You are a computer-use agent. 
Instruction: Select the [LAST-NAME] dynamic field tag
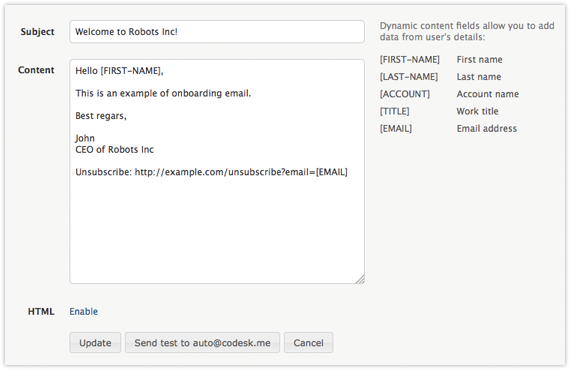[409, 77]
